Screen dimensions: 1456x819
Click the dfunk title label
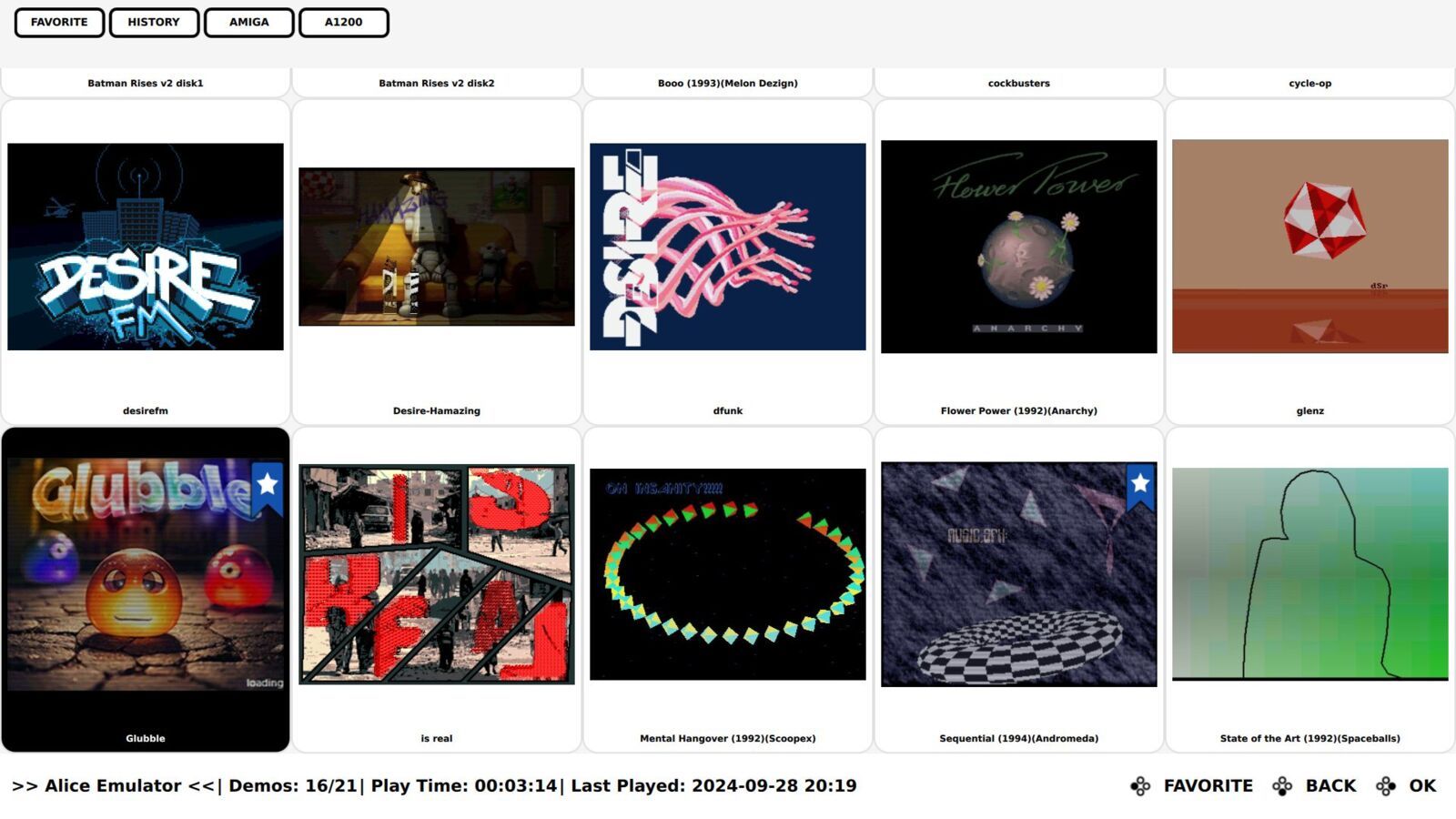pos(728,411)
